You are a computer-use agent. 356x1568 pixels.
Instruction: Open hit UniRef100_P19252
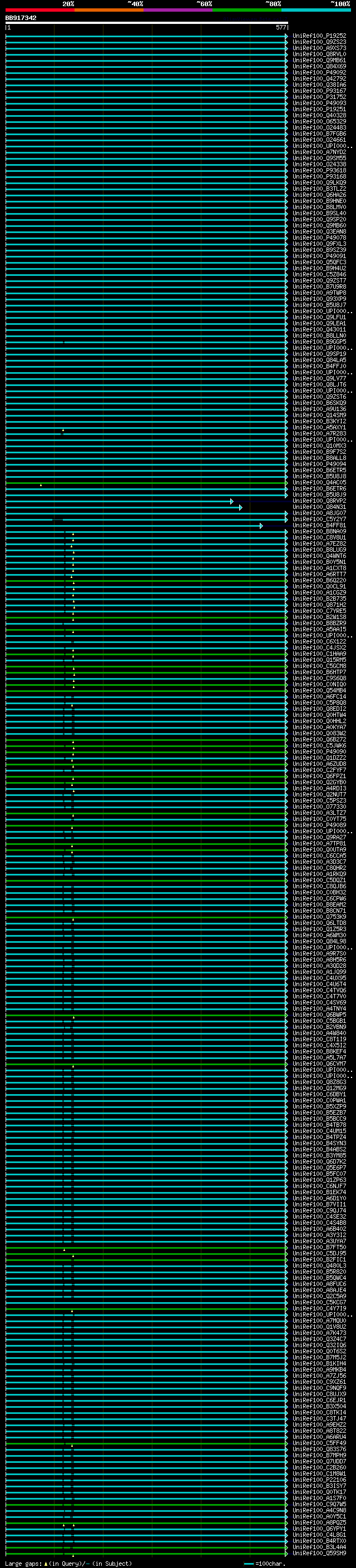coord(319,36)
